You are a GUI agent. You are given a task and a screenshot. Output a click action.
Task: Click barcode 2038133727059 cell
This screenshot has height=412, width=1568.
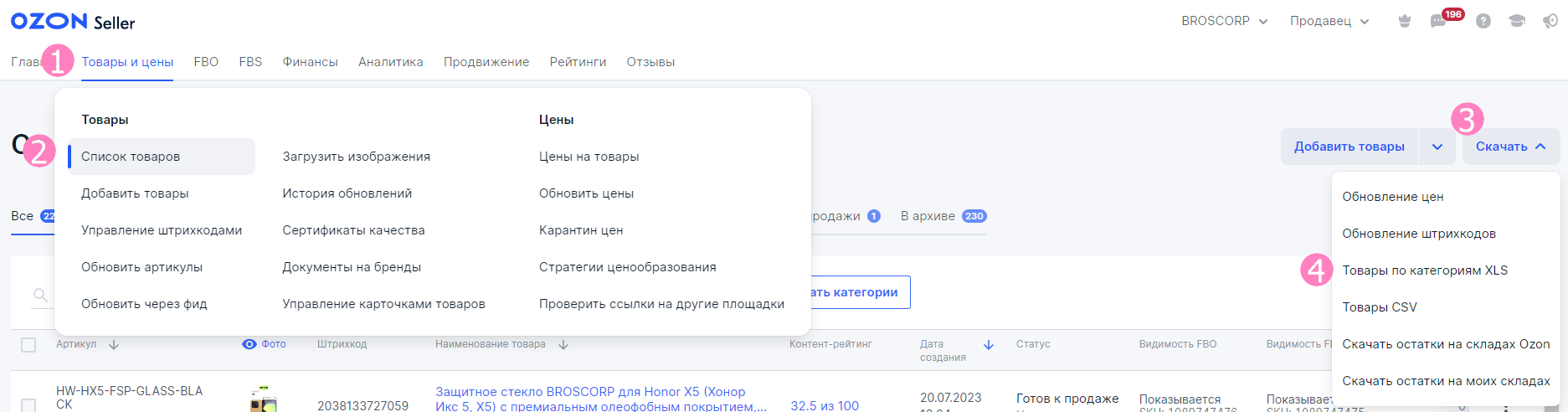(x=362, y=405)
